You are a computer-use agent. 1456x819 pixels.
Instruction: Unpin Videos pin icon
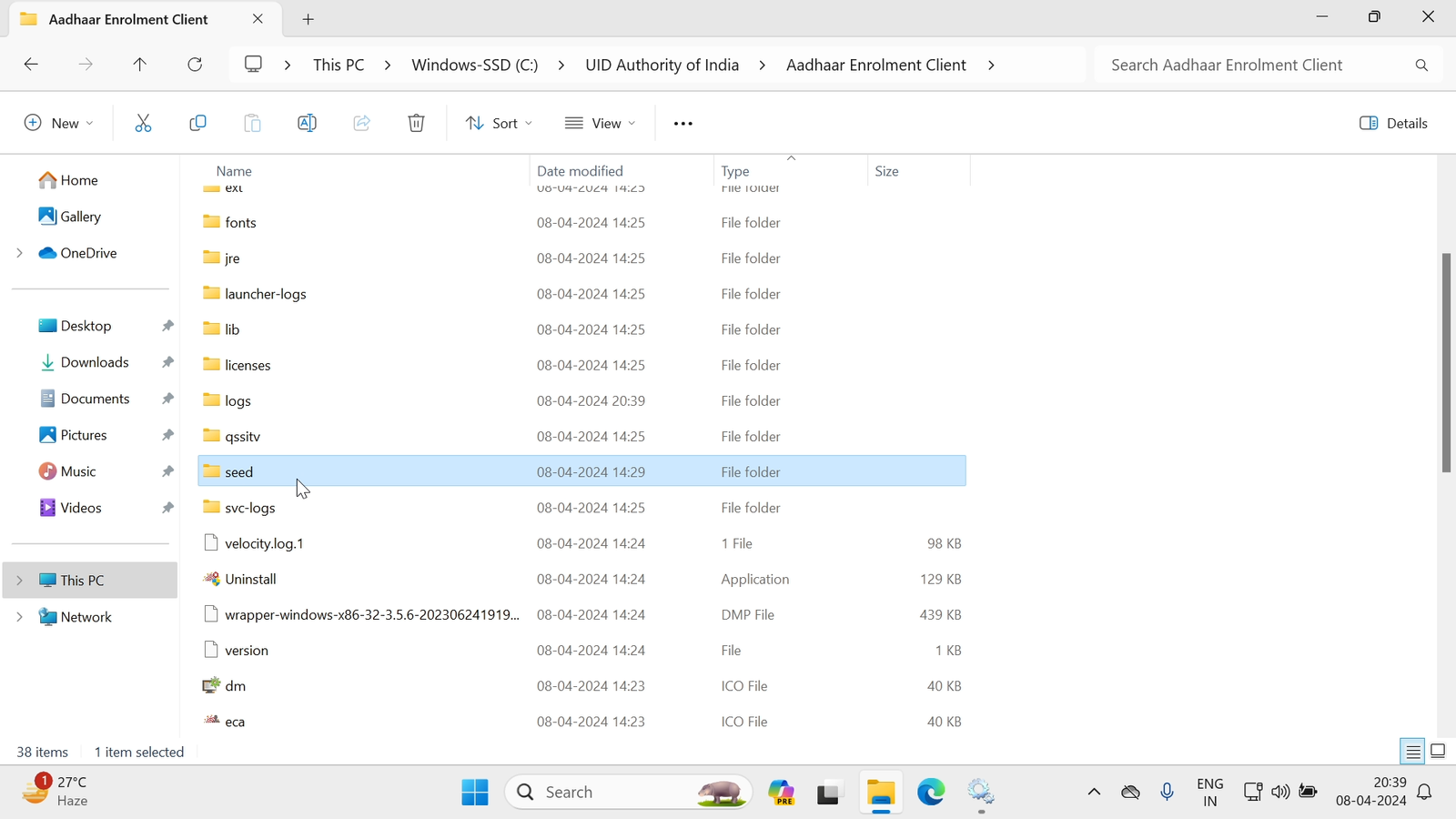pos(167,508)
